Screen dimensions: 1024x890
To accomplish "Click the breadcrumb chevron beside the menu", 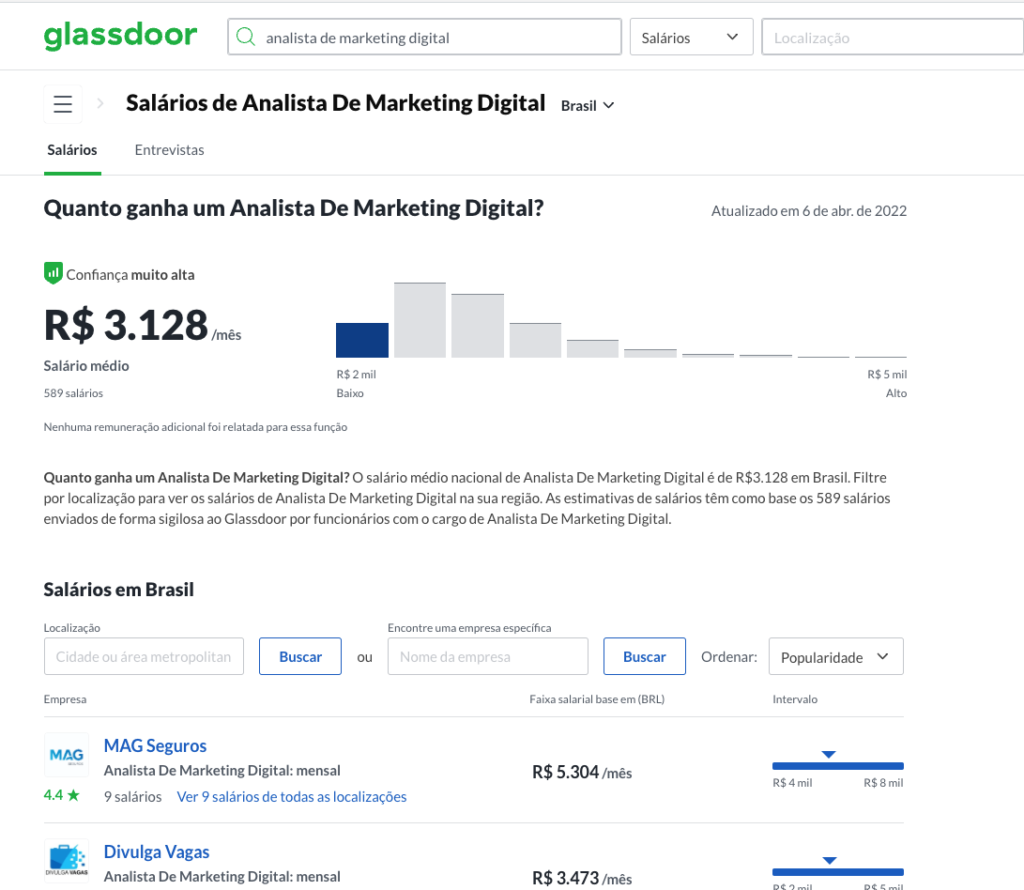I will coord(100,103).
